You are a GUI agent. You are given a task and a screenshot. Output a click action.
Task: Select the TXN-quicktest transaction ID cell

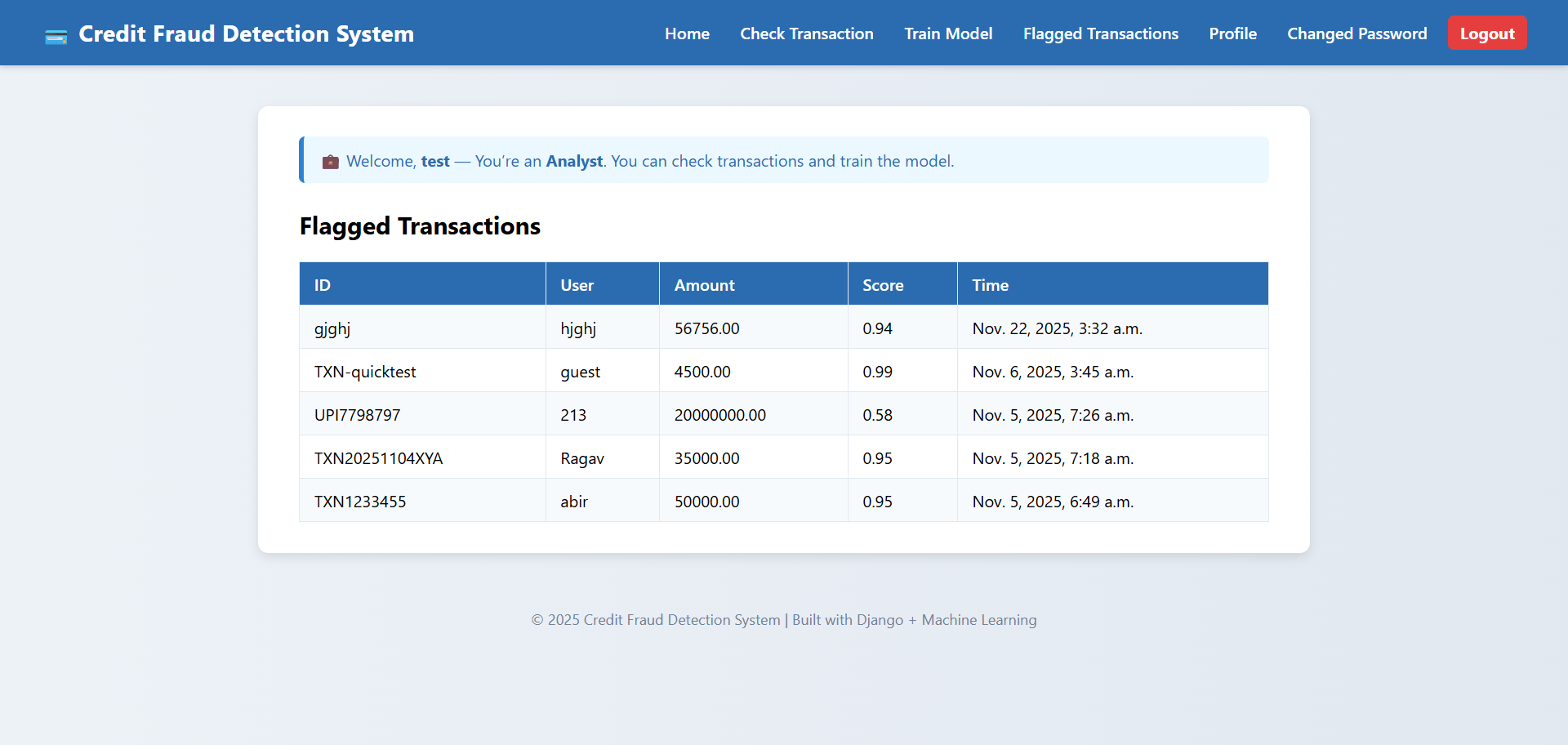[365, 372]
